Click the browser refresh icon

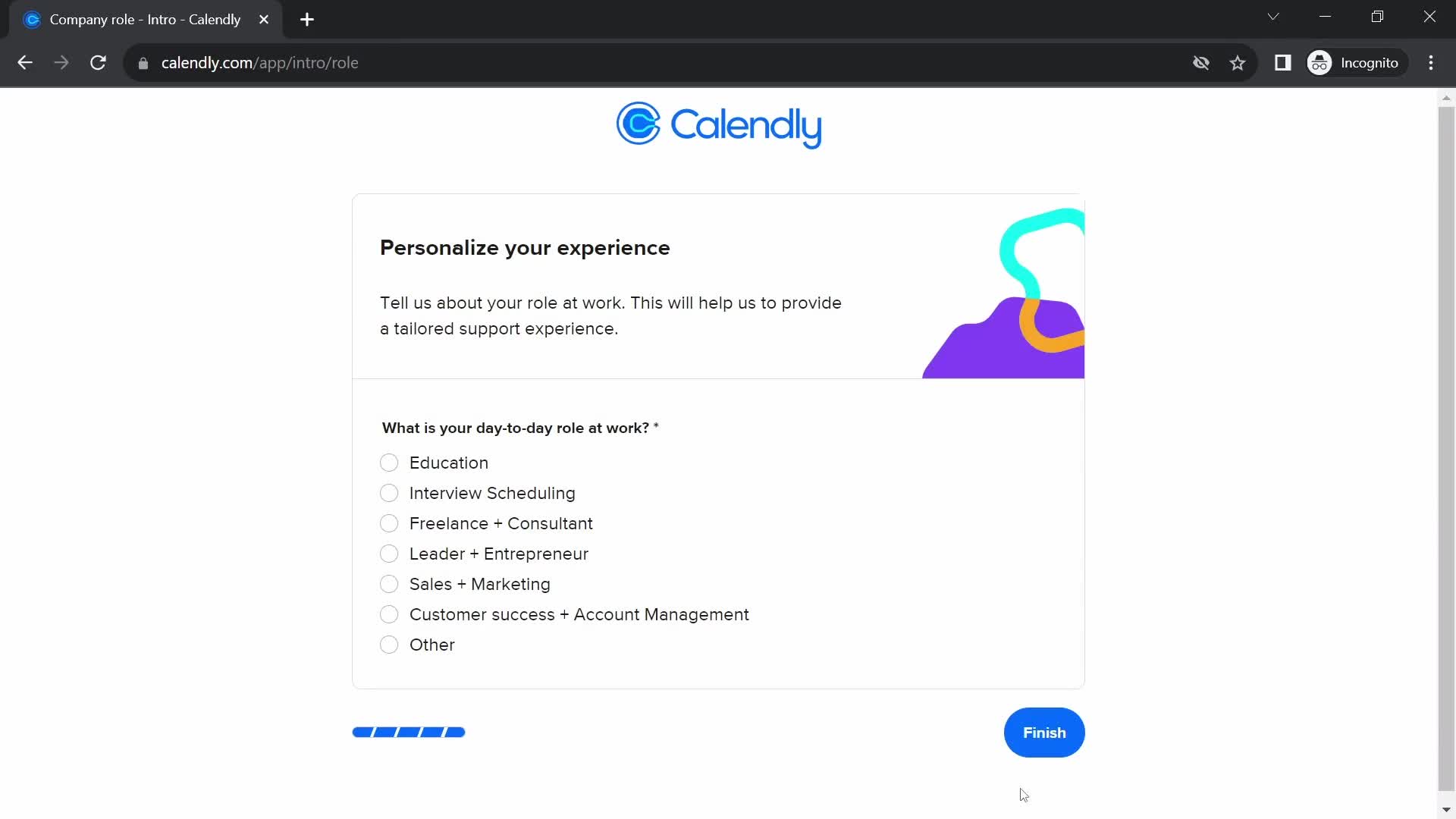(98, 63)
